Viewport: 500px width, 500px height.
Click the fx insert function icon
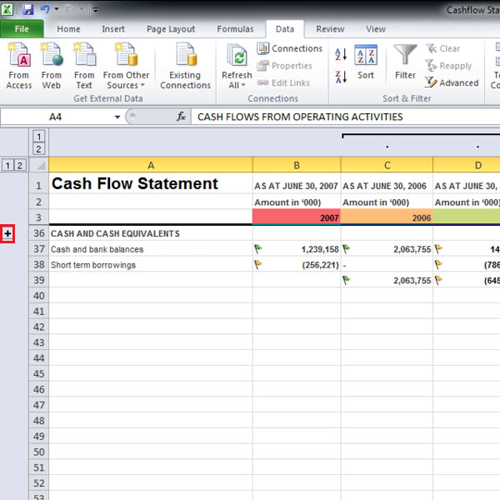pyautogui.click(x=181, y=117)
